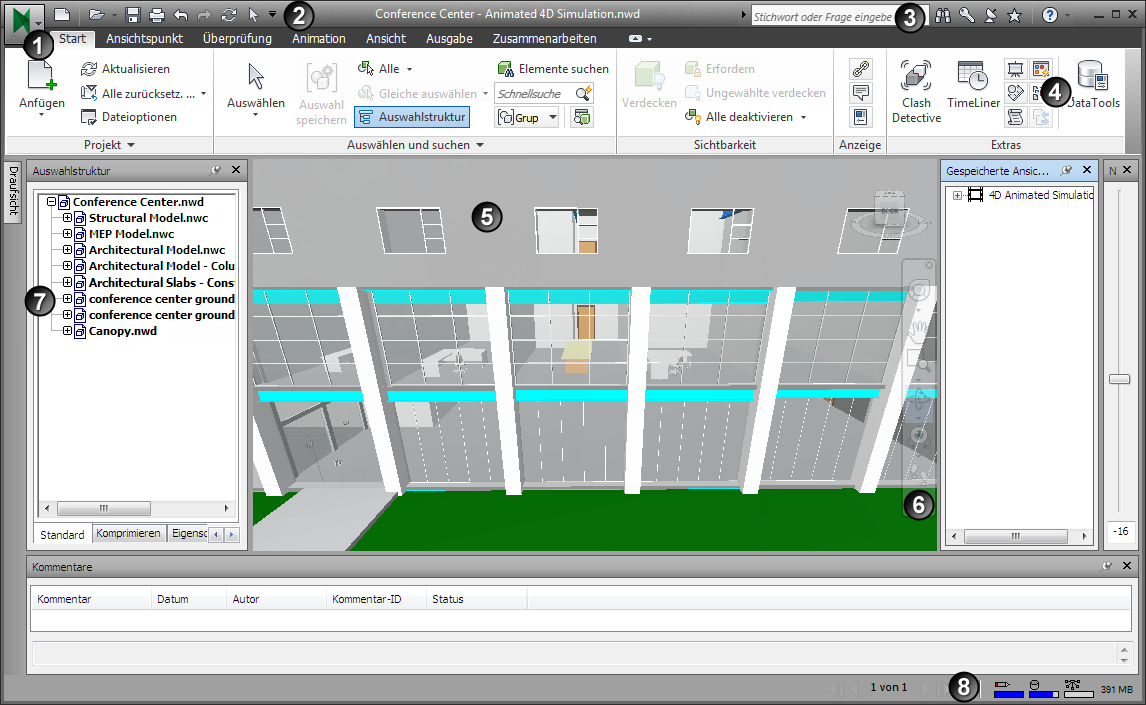Click the star Favorites icon
The image size is (1146, 705).
1014,15
